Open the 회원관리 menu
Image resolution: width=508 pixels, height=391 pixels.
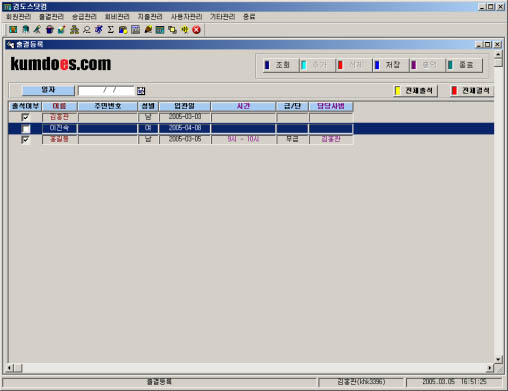(x=19, y=17)
